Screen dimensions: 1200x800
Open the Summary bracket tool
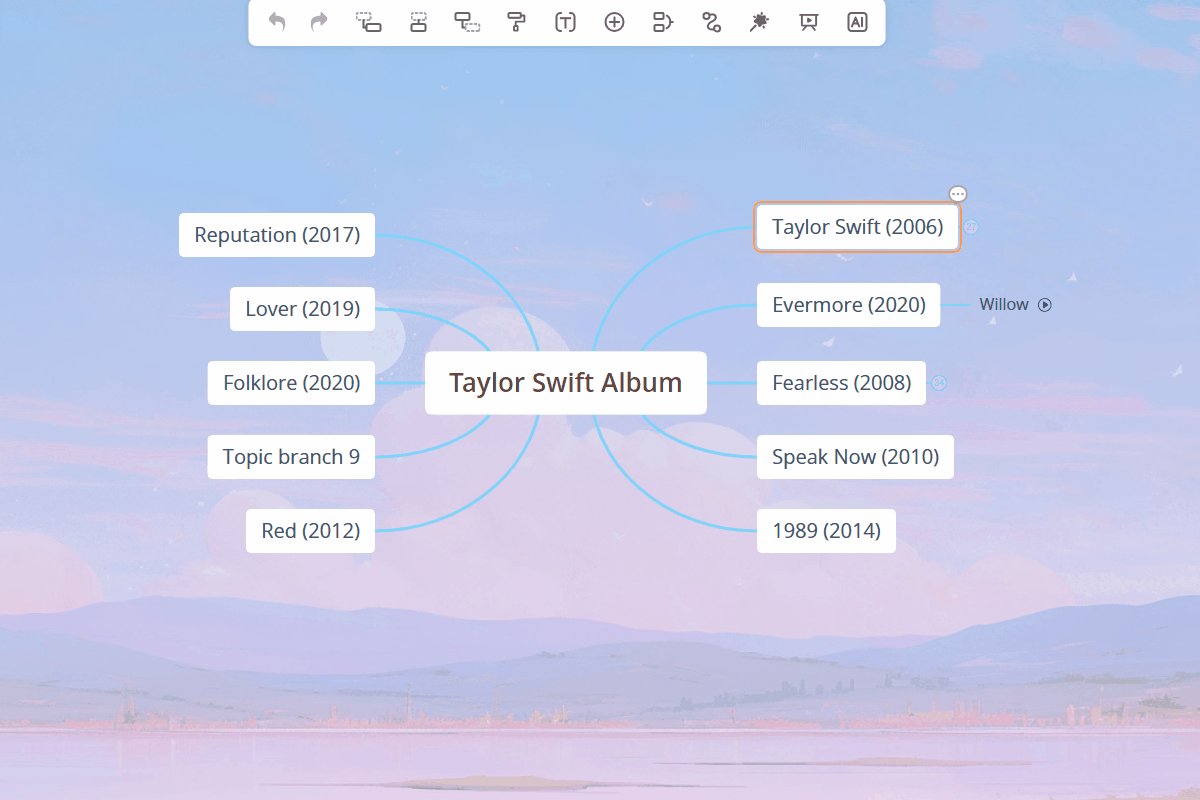point(662,22)
